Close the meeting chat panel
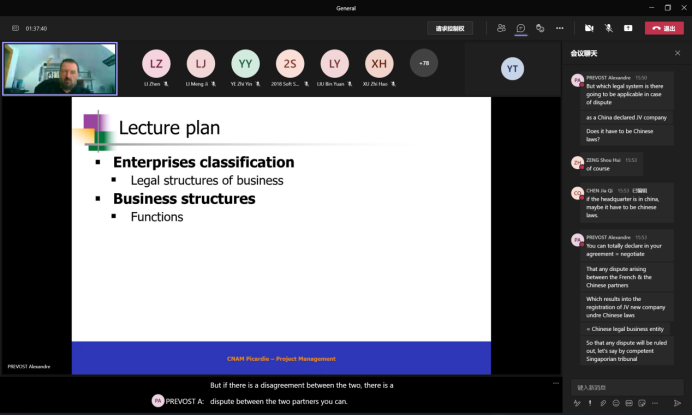Viewport: 693px width, 416px height. click(x=677, y=52)
